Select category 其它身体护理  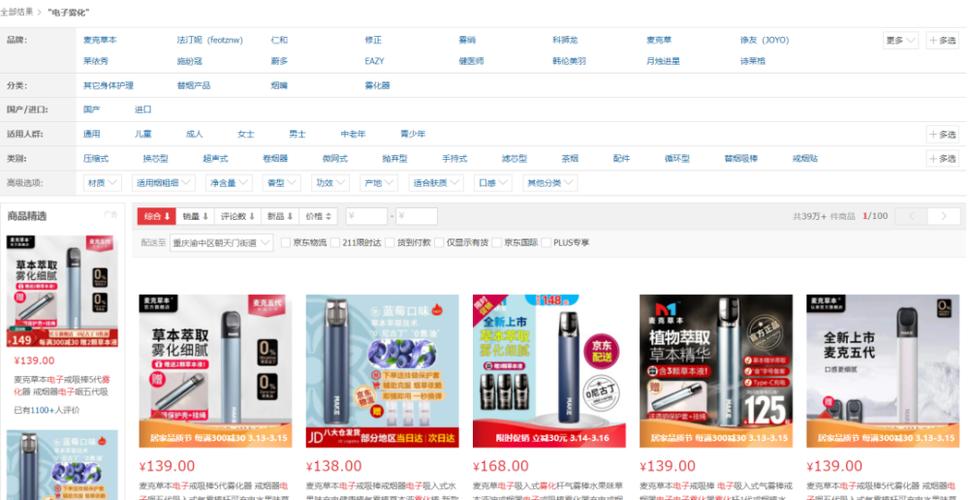(108, 85)
